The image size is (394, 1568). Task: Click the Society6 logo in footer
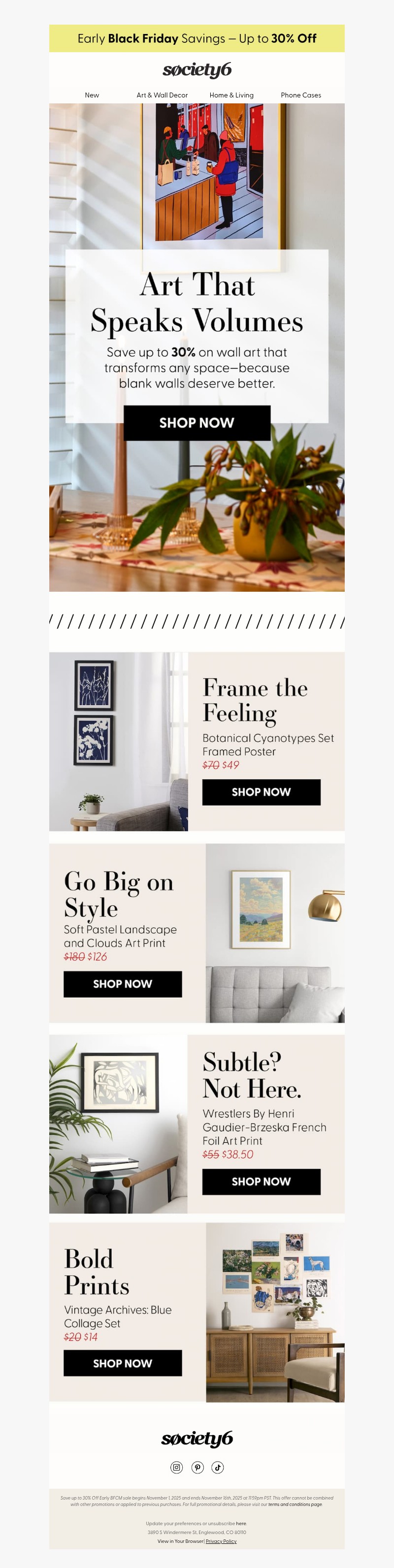pyautogui.click(x=197, y=1438)
